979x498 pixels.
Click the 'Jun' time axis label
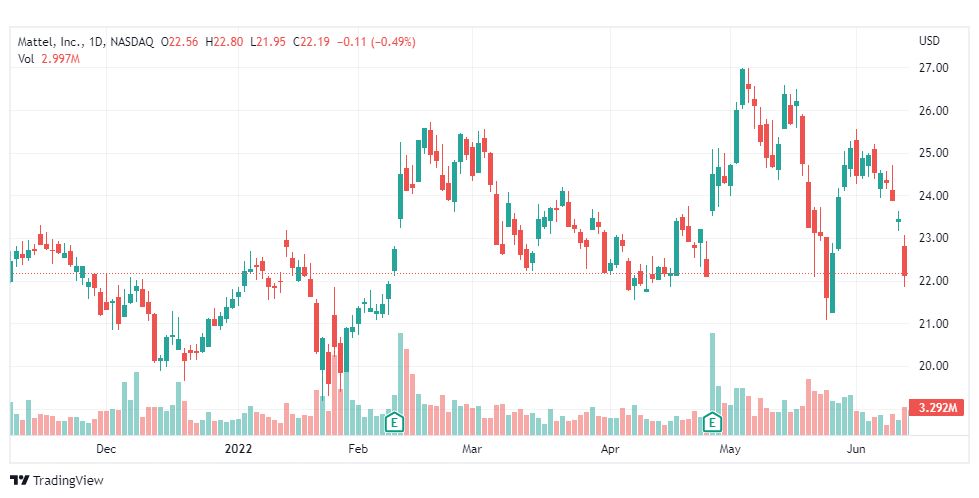856,449
